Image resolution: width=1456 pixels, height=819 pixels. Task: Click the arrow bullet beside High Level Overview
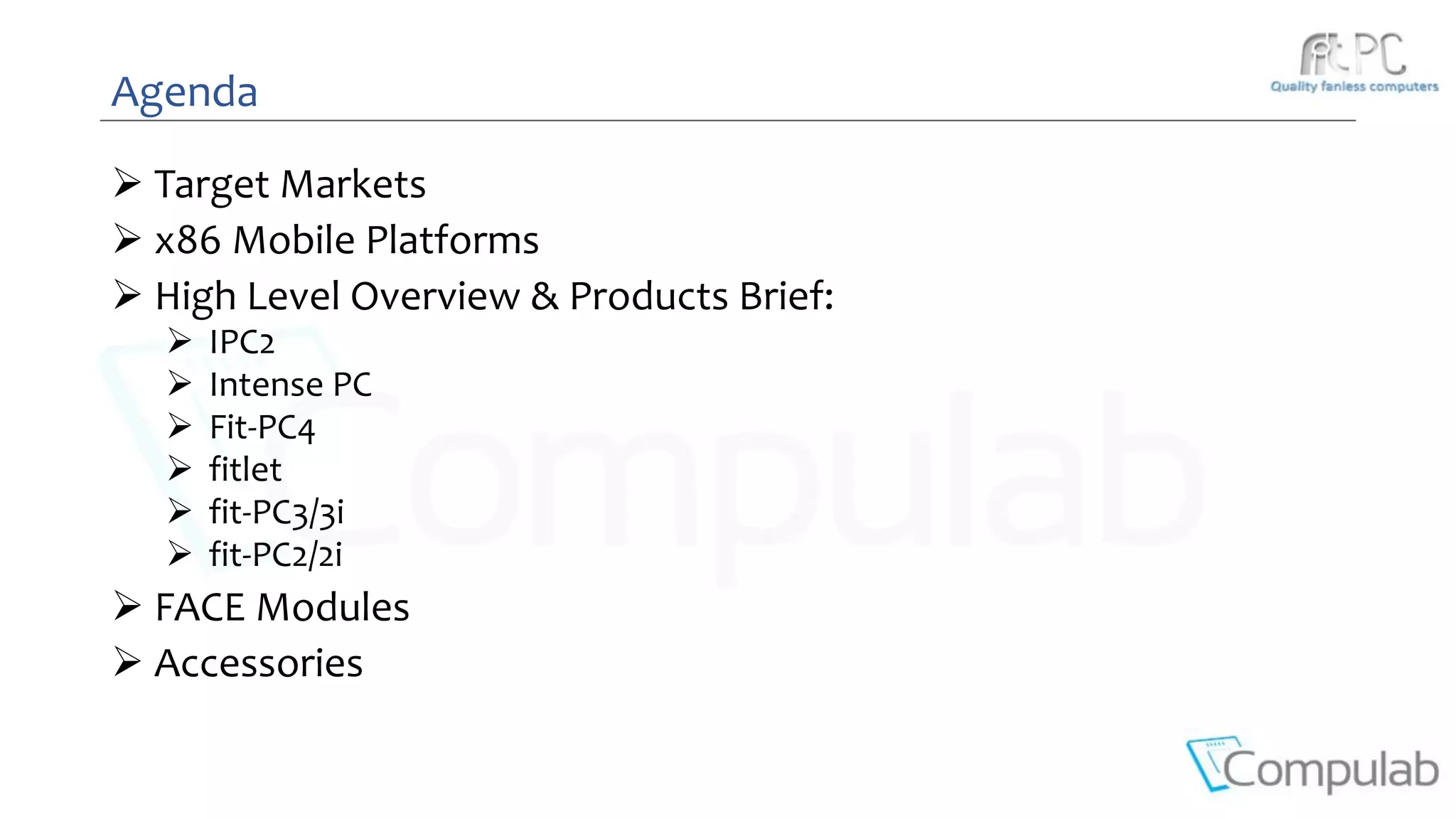pyautogui.click(x=127, y=295)
